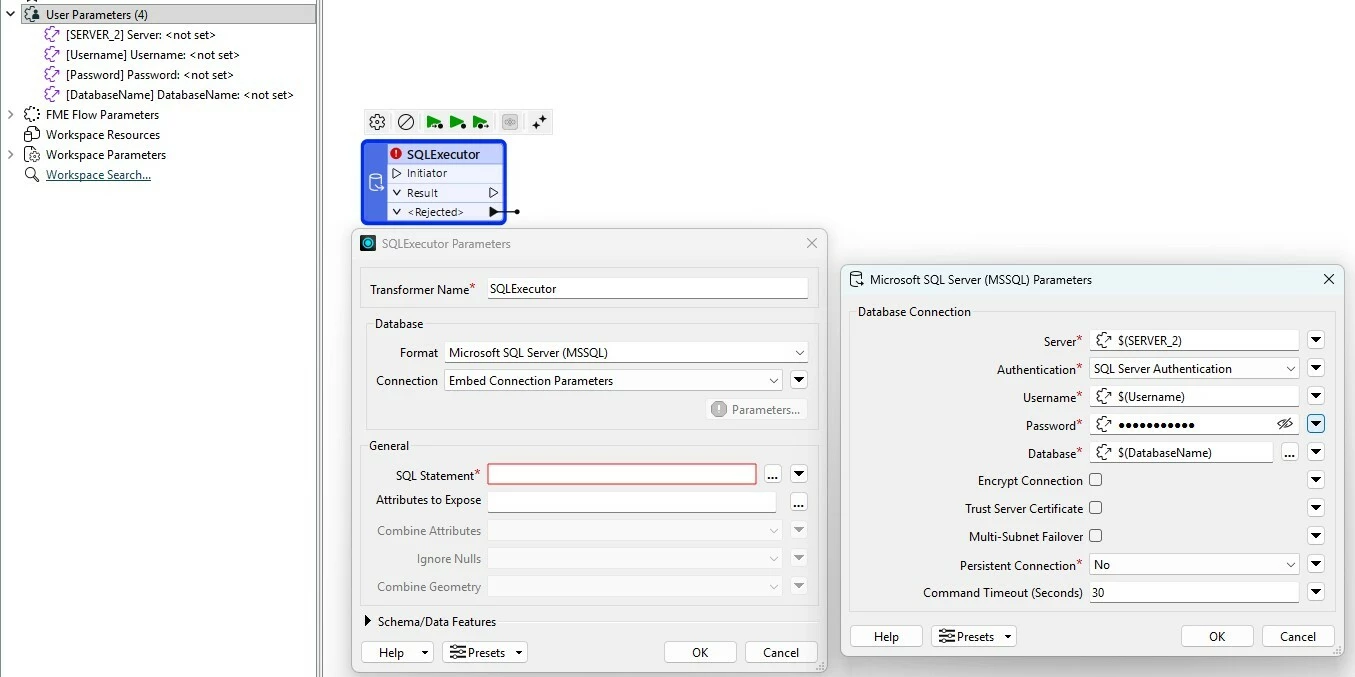Click Help in MSSQL Parameters dialog
This screenshot has width=1355, height=677.
pyautogui.click(x=886, y=636)
